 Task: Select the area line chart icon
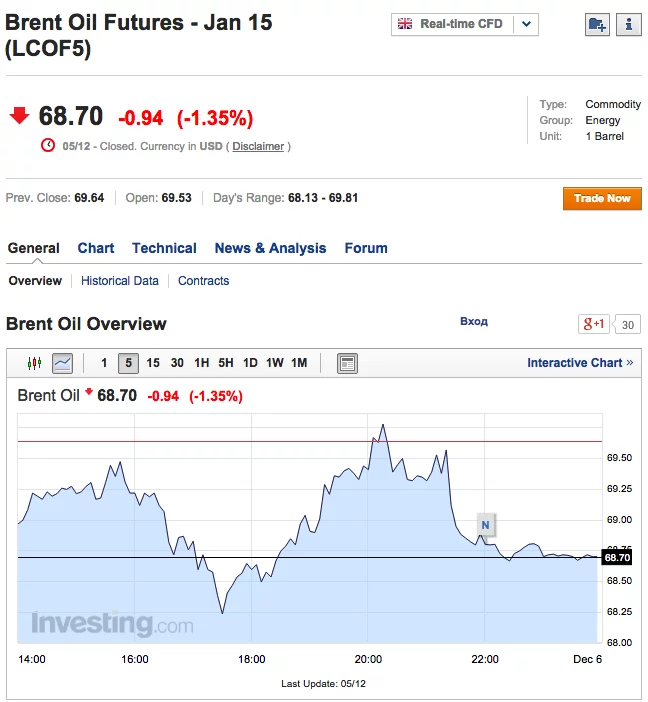62,363
